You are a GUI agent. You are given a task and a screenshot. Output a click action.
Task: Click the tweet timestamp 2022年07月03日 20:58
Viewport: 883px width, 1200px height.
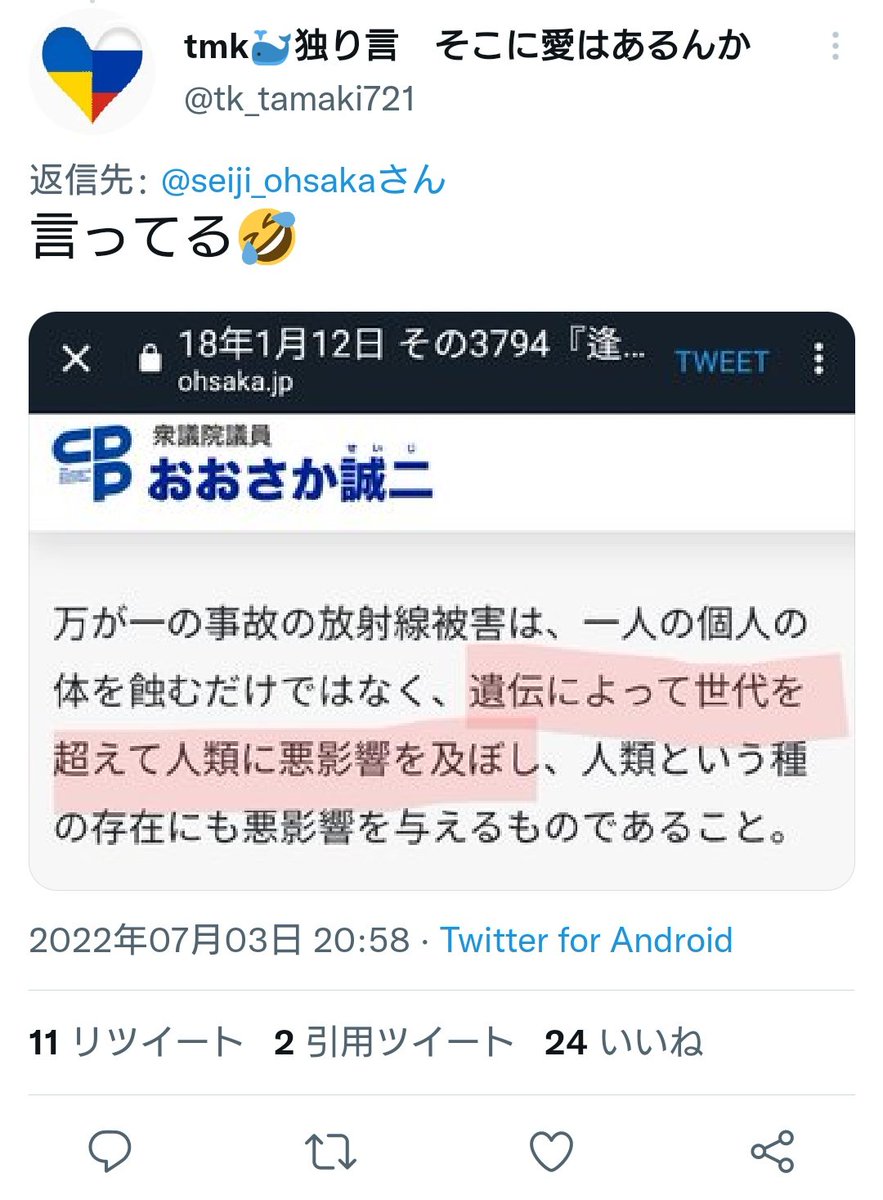[x=220, y=940]
